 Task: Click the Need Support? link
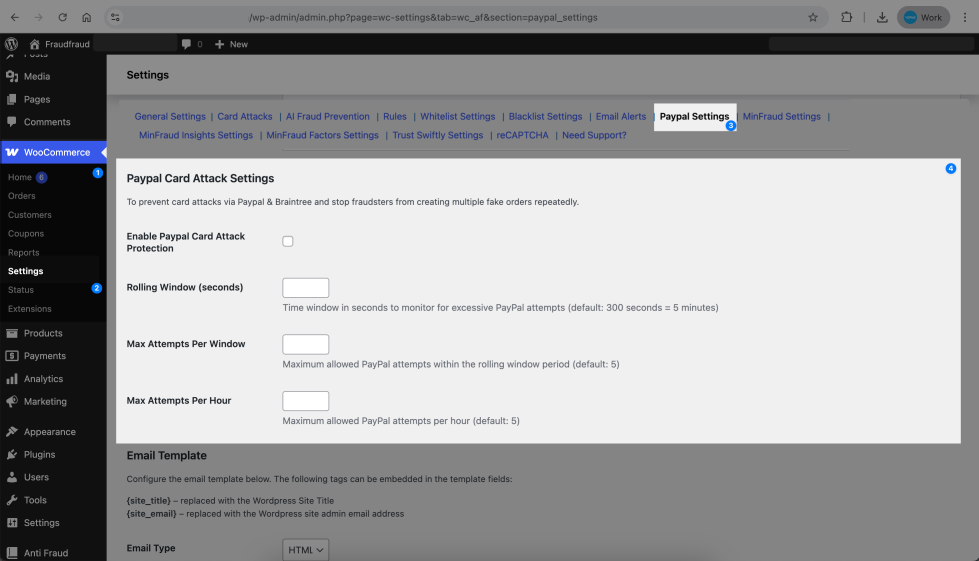594,135
